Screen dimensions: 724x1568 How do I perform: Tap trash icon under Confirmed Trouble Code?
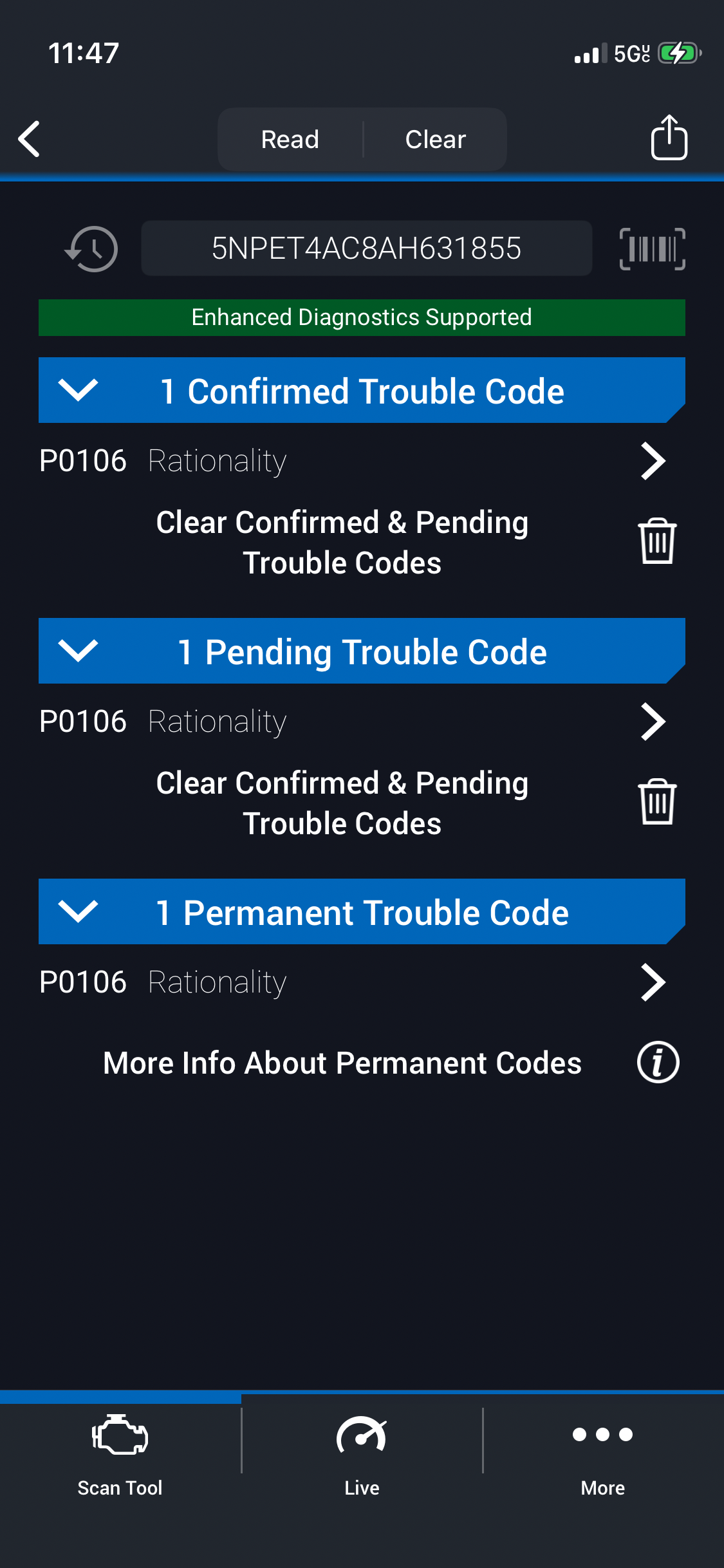pos(656,541)
